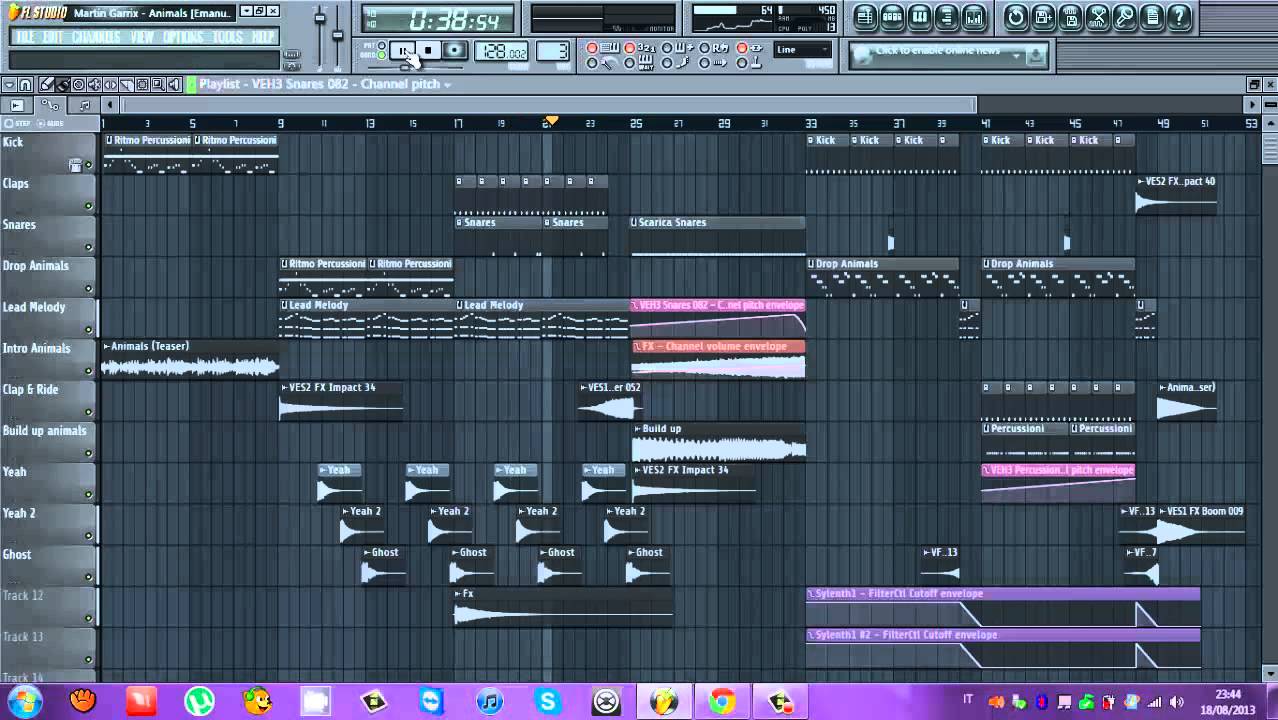Open the project info button
The height and width of the screenshot is (720, 1278).
coord(1152,17)
